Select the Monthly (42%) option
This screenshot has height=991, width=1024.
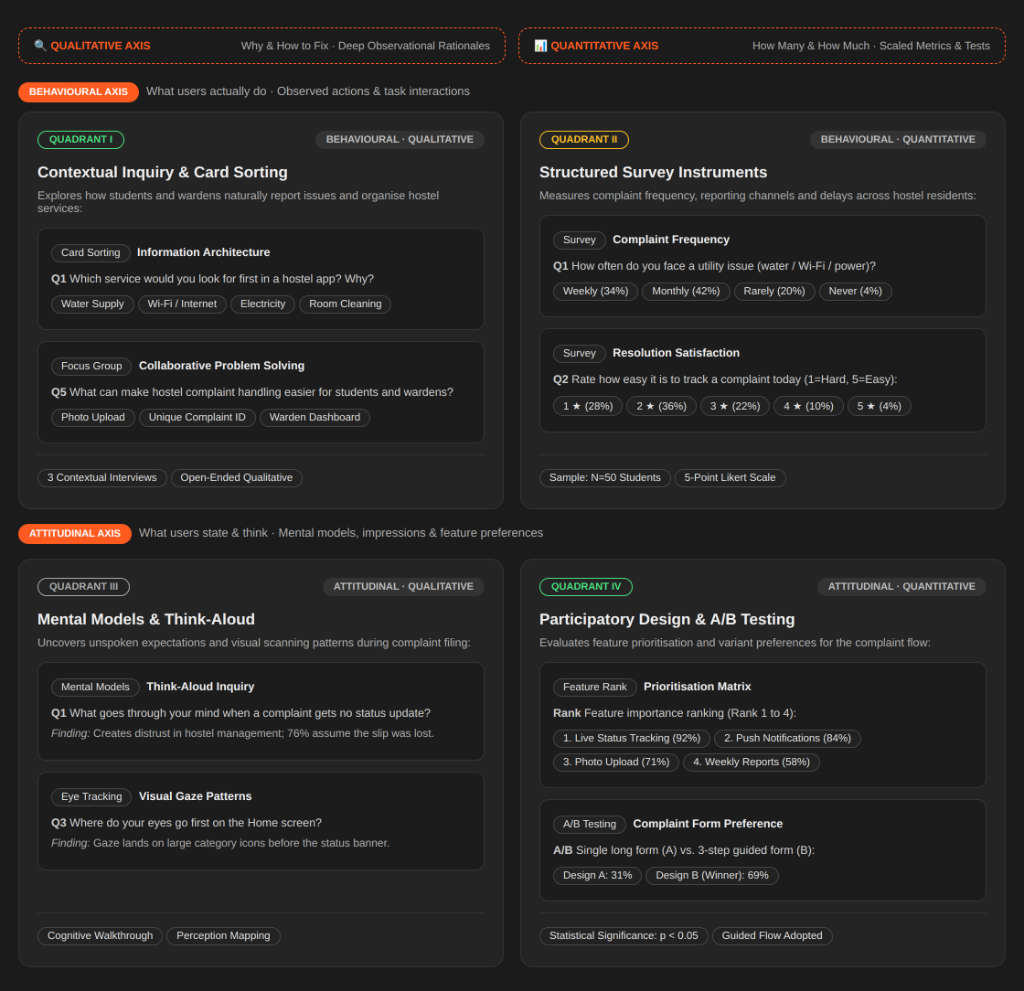[686, 292]
